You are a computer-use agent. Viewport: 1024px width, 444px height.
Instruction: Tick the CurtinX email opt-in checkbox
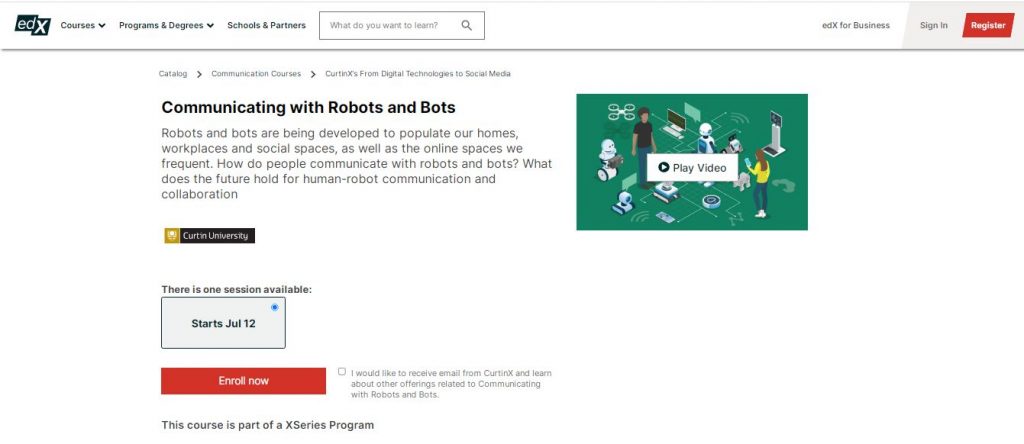click(342, 372)
